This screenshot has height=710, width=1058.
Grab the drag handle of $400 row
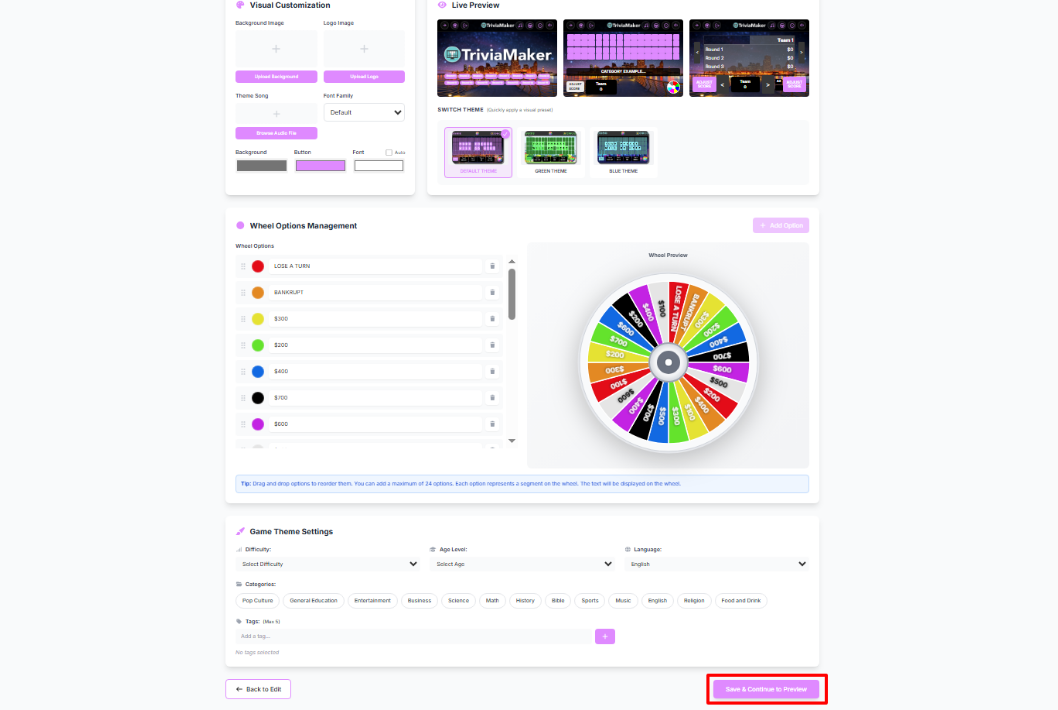[x=243, y=371]
